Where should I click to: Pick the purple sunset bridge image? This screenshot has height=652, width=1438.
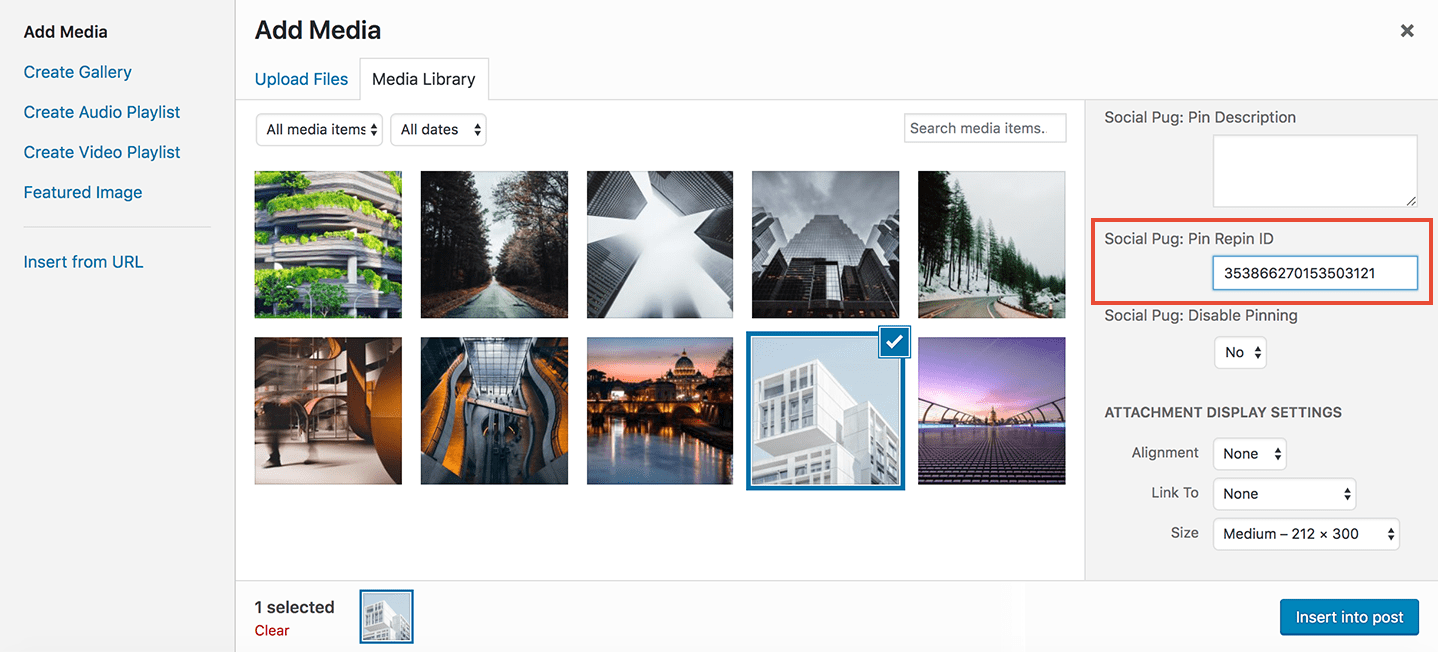(991, 410)
